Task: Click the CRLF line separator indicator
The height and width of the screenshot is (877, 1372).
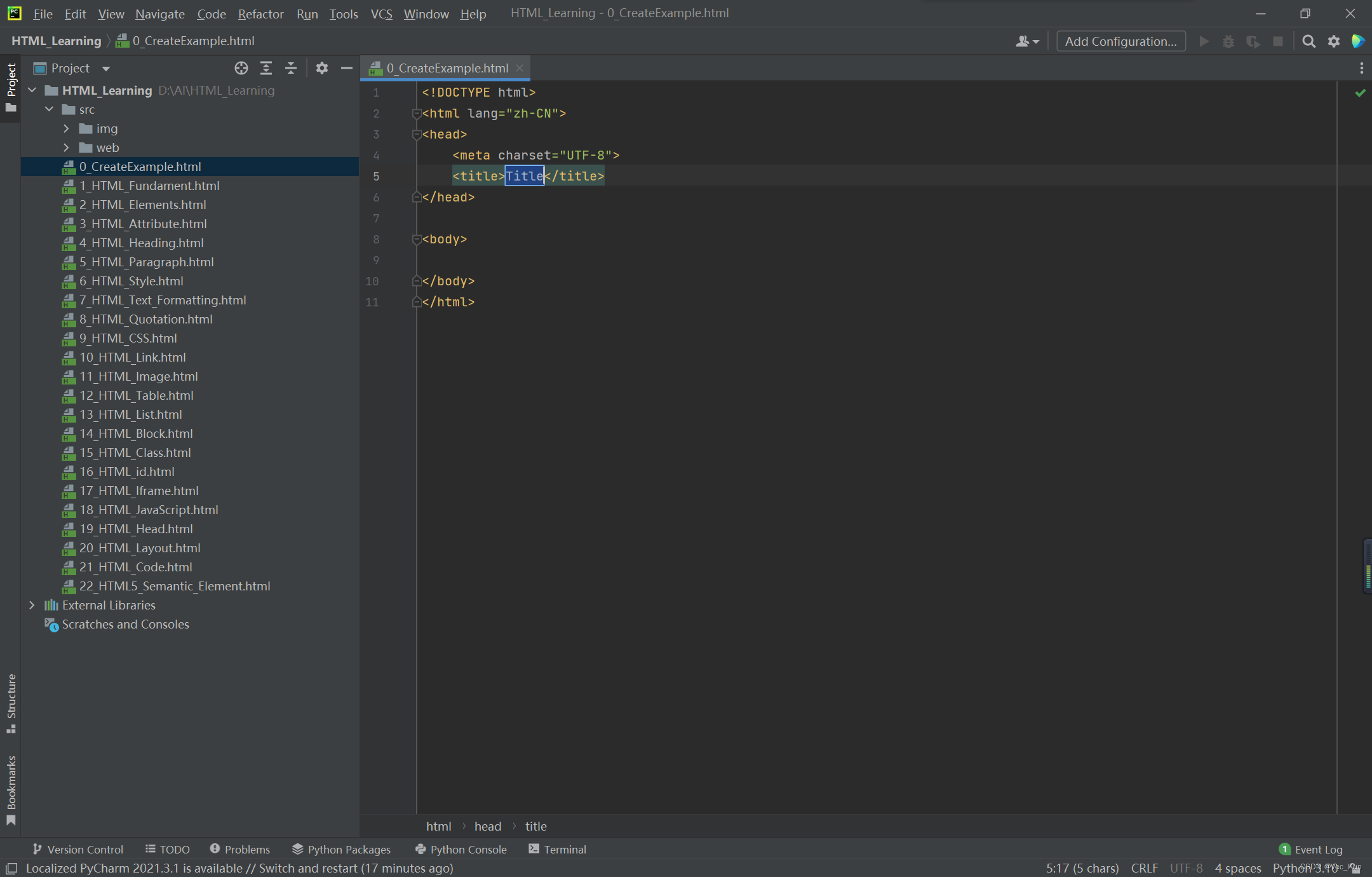Action: [x=1144, y=868]
